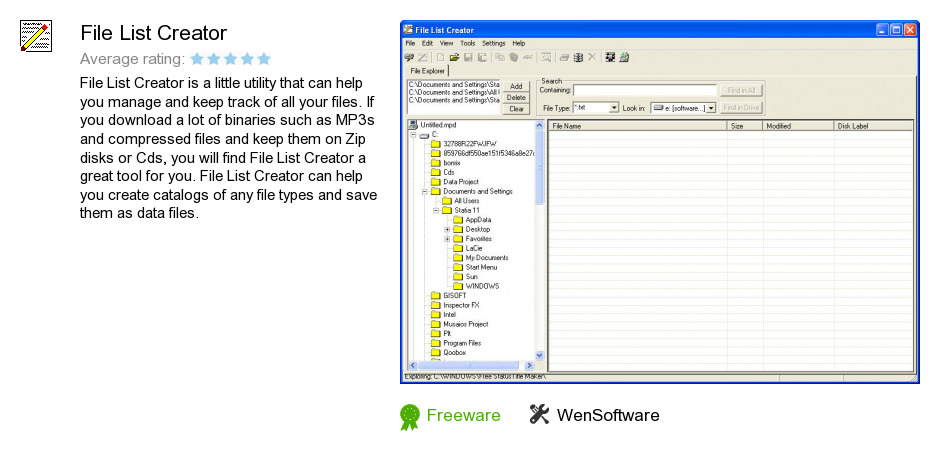
Task: Click the X delete toolbar icon
Action: click(x=592, y=58)
